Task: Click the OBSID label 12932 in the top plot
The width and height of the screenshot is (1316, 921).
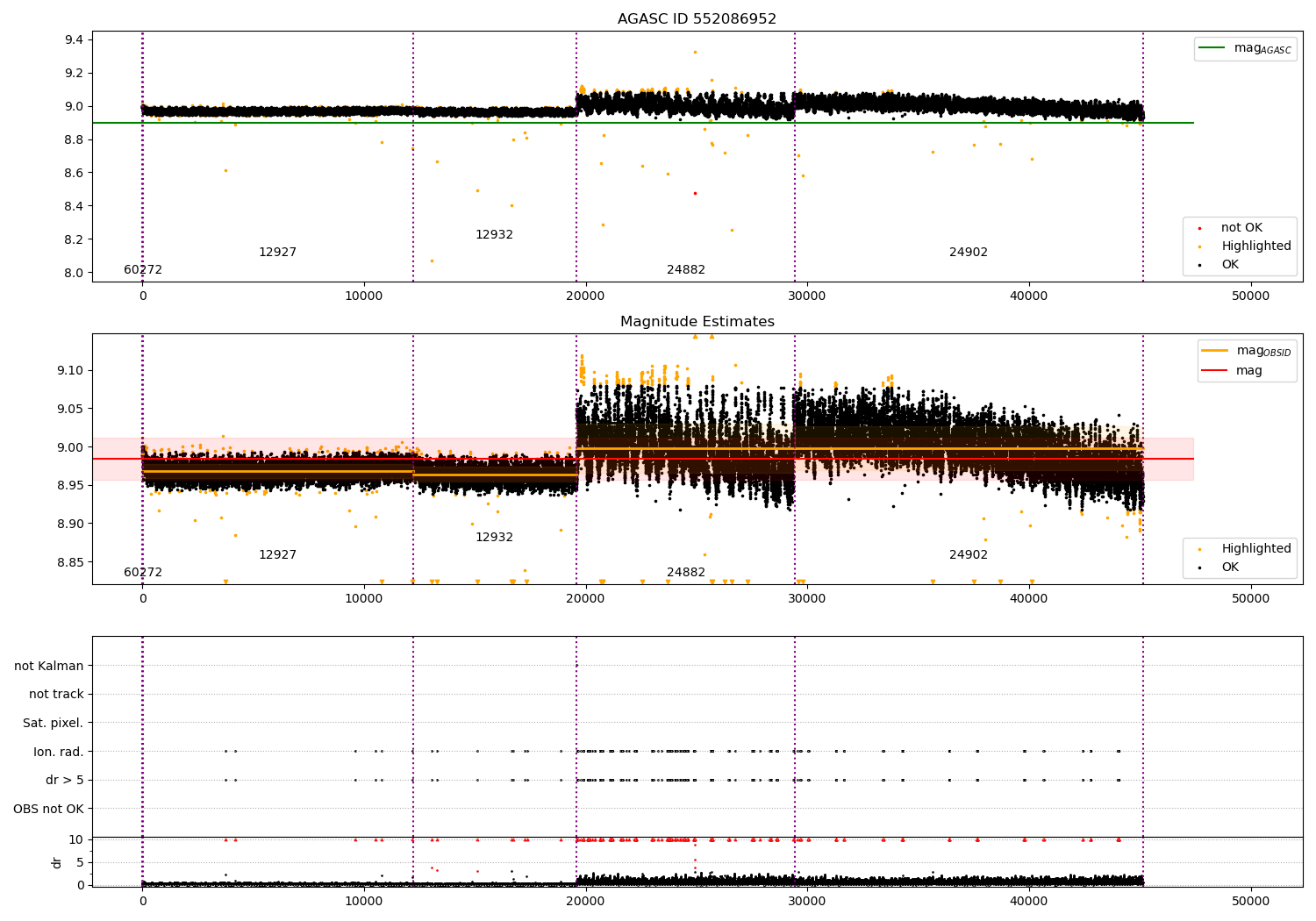Action: pos(494,235)
